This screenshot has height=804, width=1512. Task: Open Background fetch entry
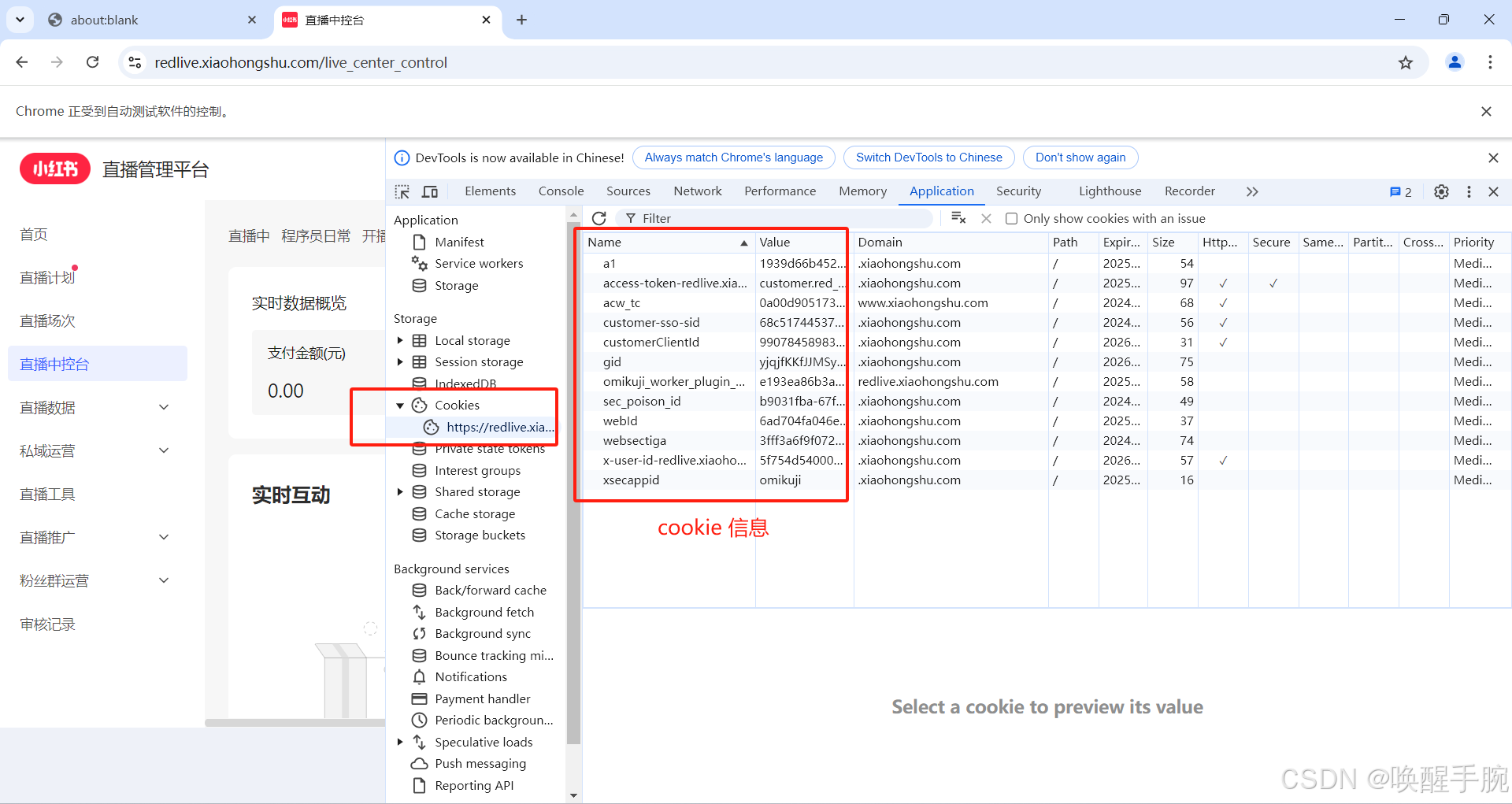[484, 612]
